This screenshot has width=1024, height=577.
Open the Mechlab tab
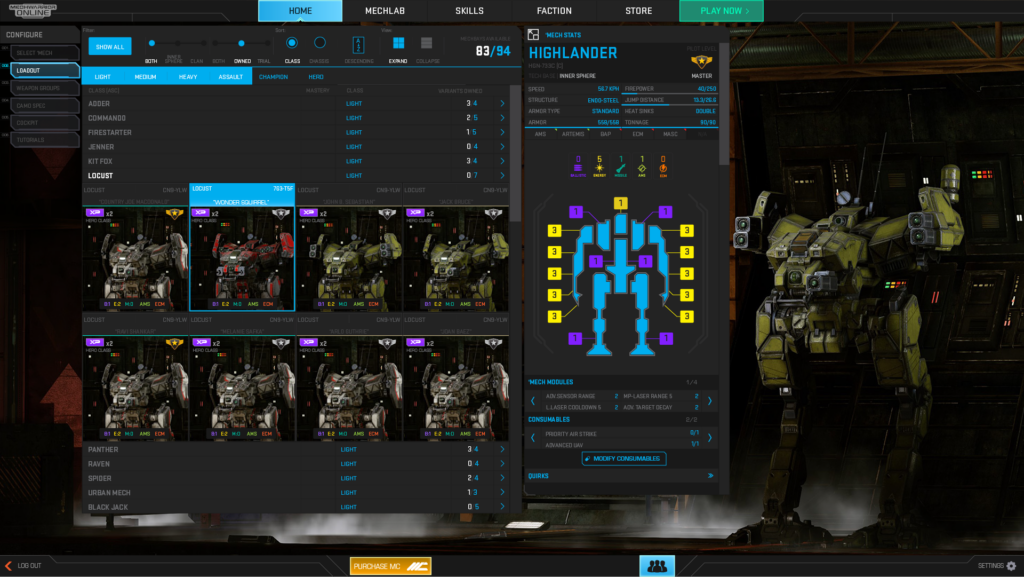[385, 11]
